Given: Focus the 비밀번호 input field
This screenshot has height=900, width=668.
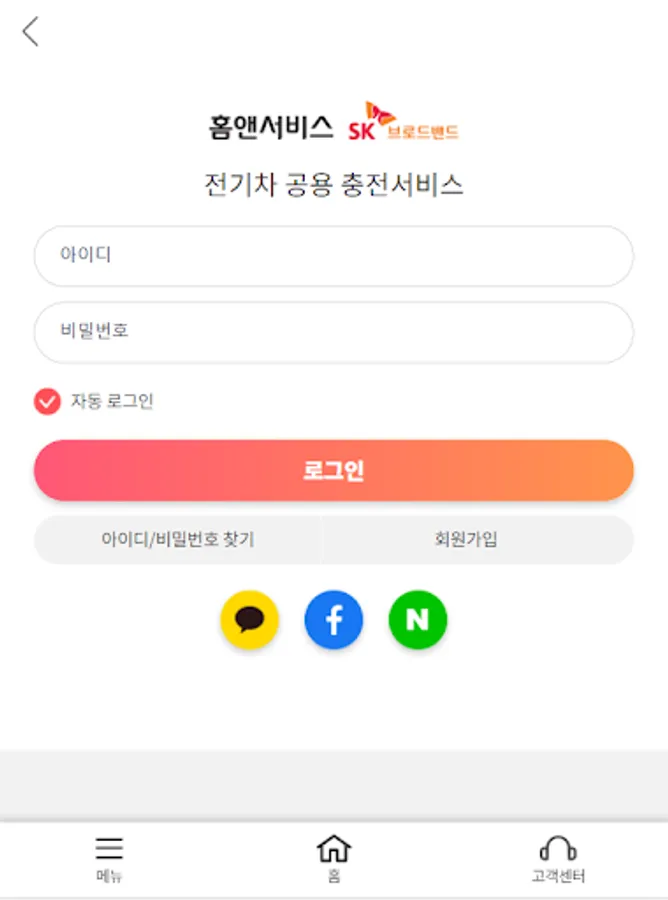Looking at the screenshot, I should pos(334,332).
